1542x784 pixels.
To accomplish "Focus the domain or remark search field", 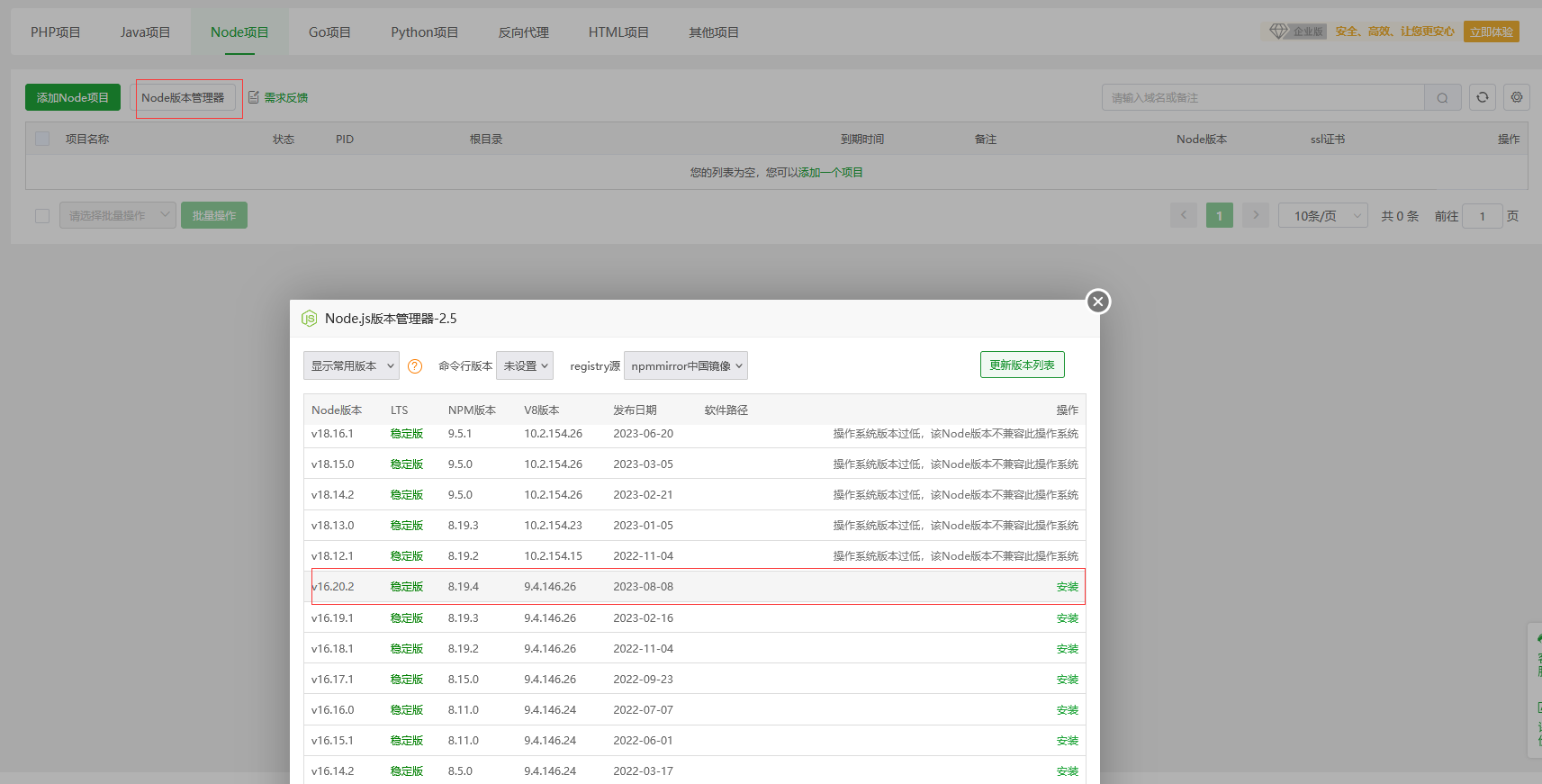I will tap(1263, 97).
